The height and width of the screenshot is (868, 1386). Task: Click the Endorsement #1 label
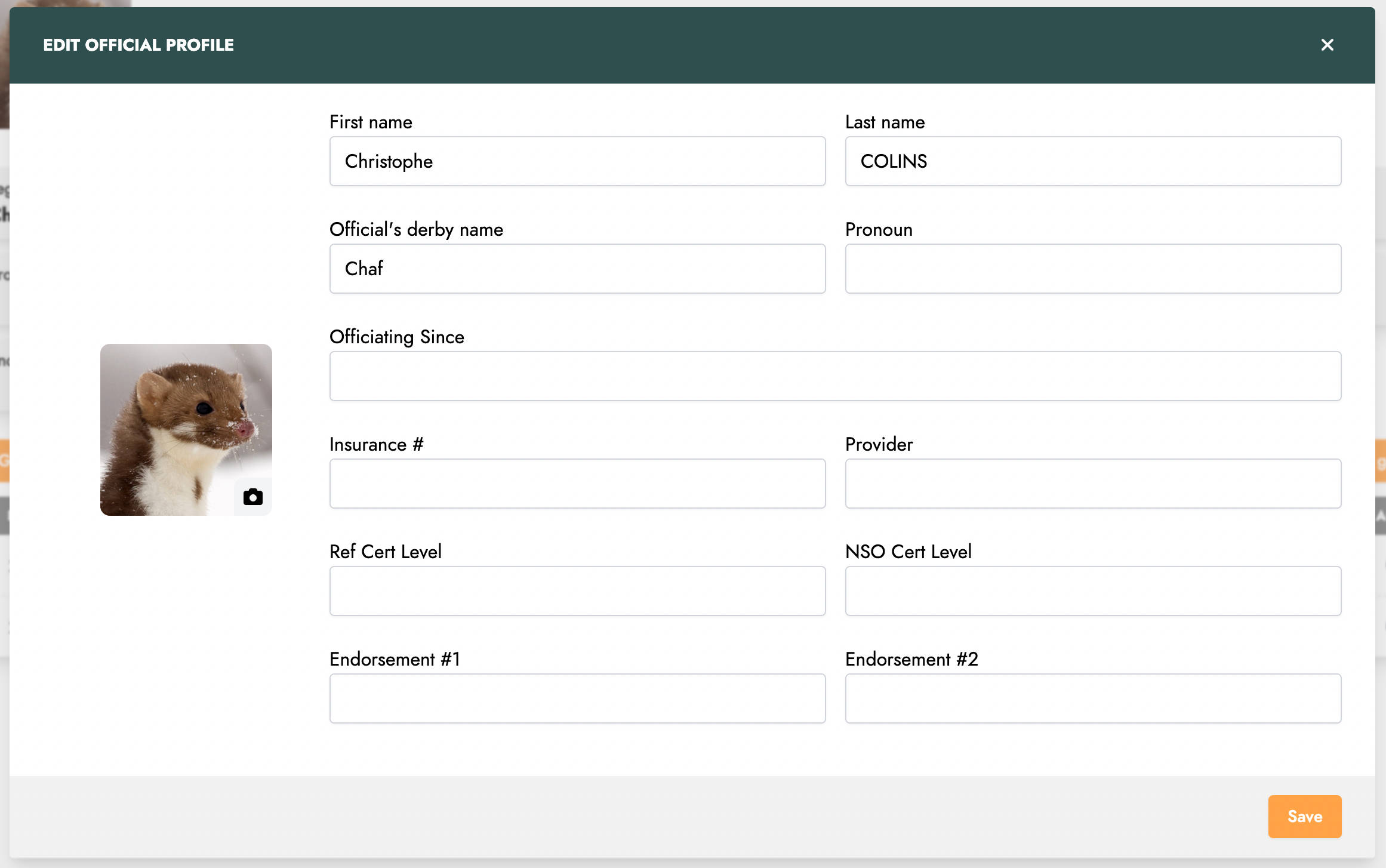[395, 659]
